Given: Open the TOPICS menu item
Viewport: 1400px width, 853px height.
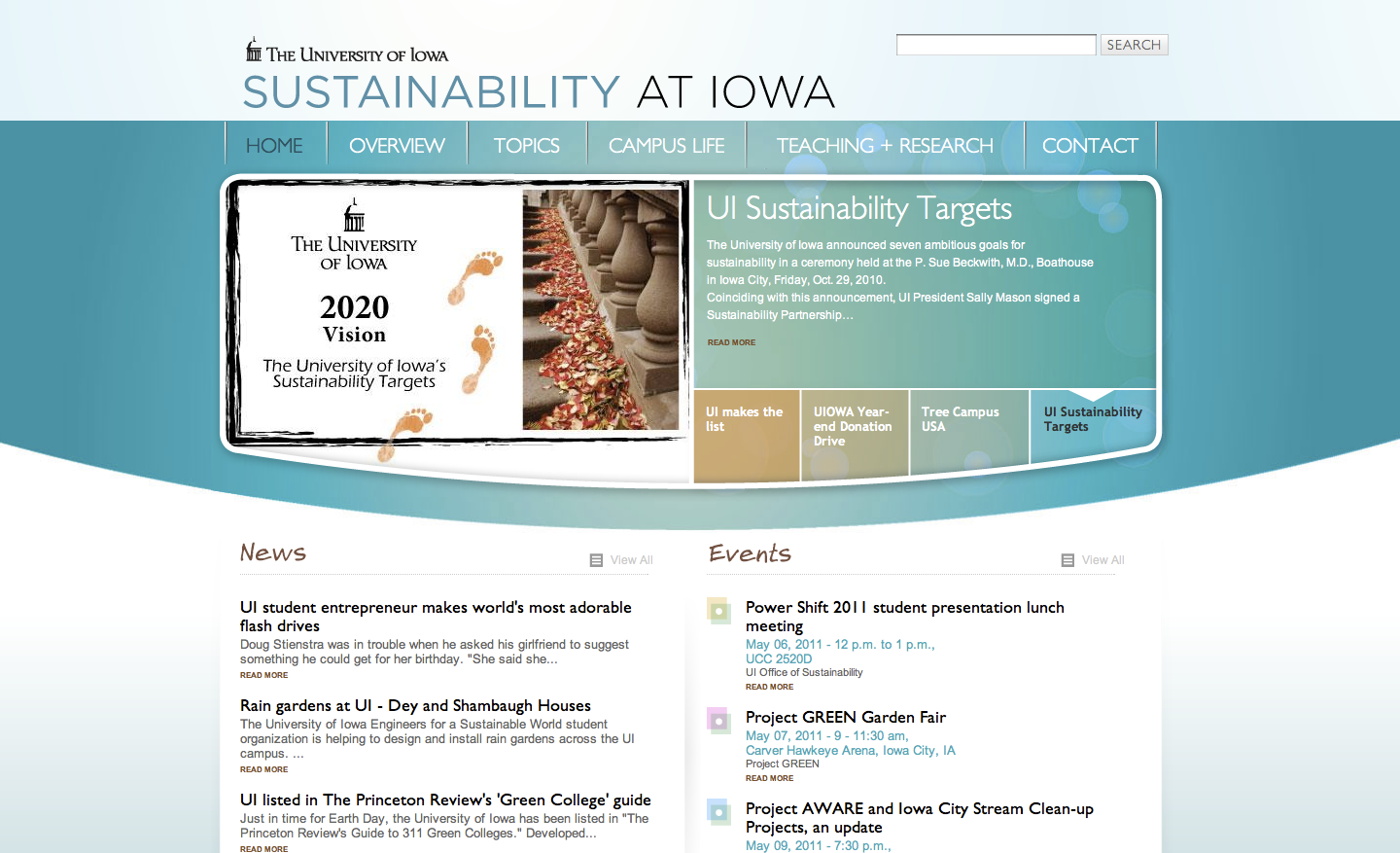Looking at the screenshot, I should (x=526, y=146).
